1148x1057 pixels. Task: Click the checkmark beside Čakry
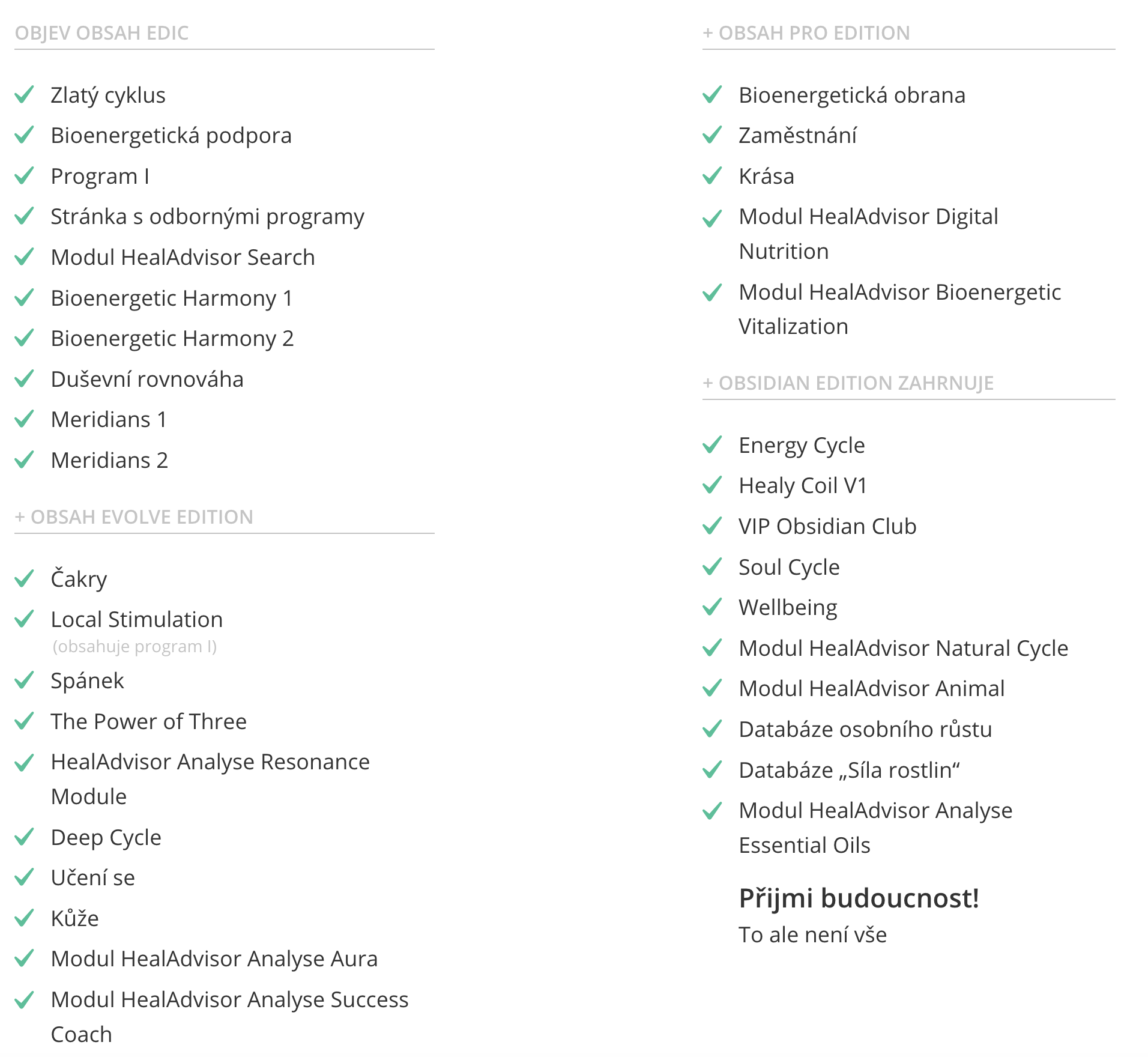tap(24, 578)
